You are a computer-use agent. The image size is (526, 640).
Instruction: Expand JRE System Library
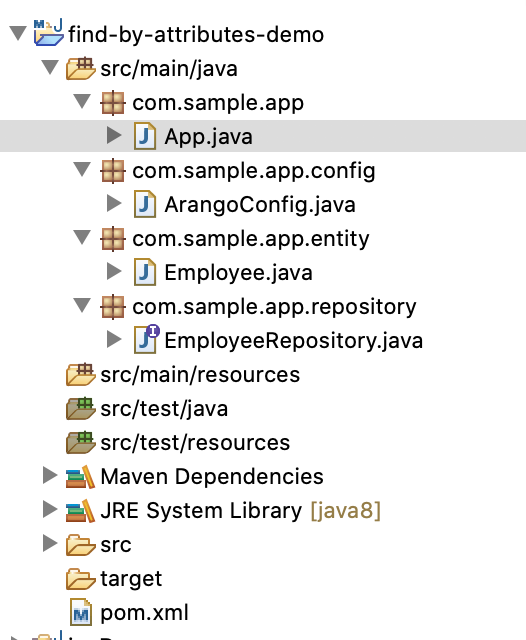[50, 509]
